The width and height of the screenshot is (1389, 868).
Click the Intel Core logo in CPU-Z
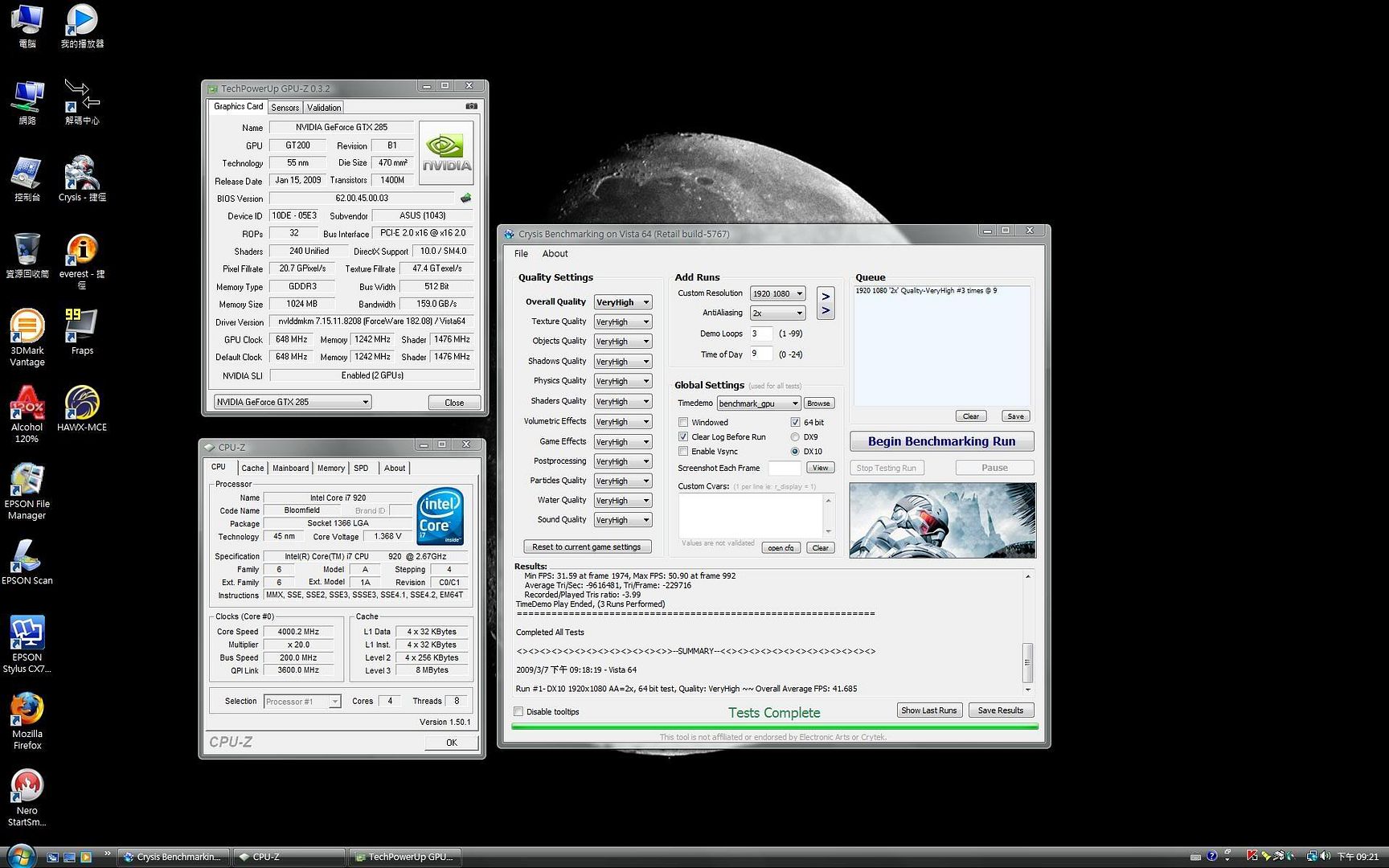pyautogui.click(x=440, y=516)
